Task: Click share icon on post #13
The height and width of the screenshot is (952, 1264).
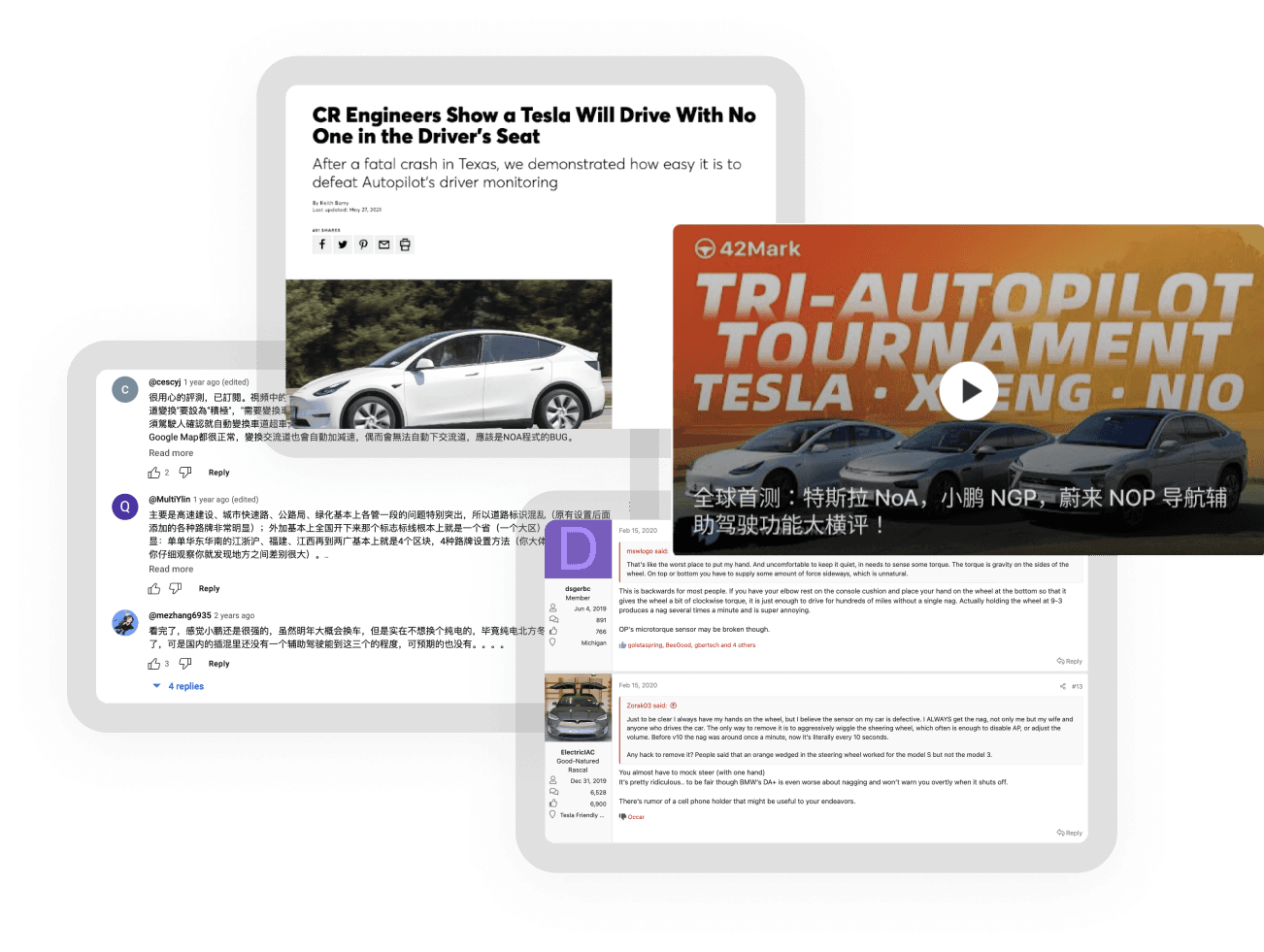Action: click(1062, 686)
